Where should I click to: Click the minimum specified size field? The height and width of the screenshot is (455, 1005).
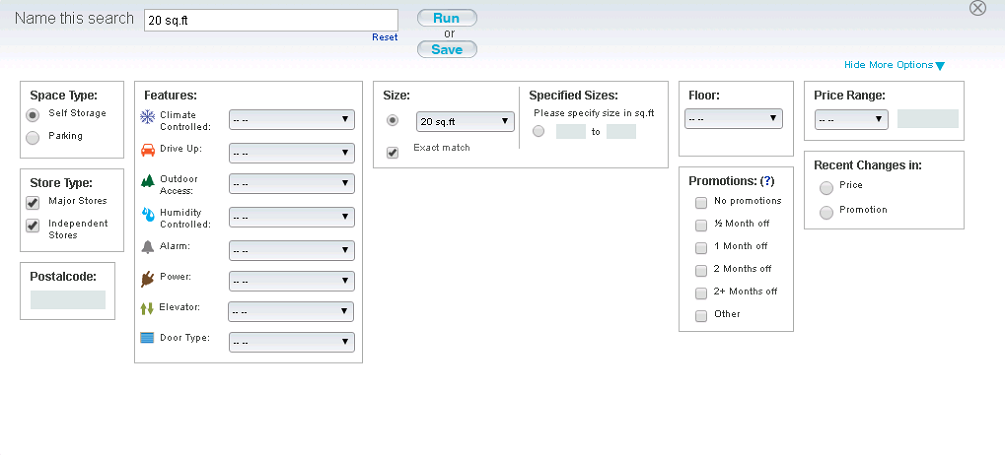pos(570,131)
